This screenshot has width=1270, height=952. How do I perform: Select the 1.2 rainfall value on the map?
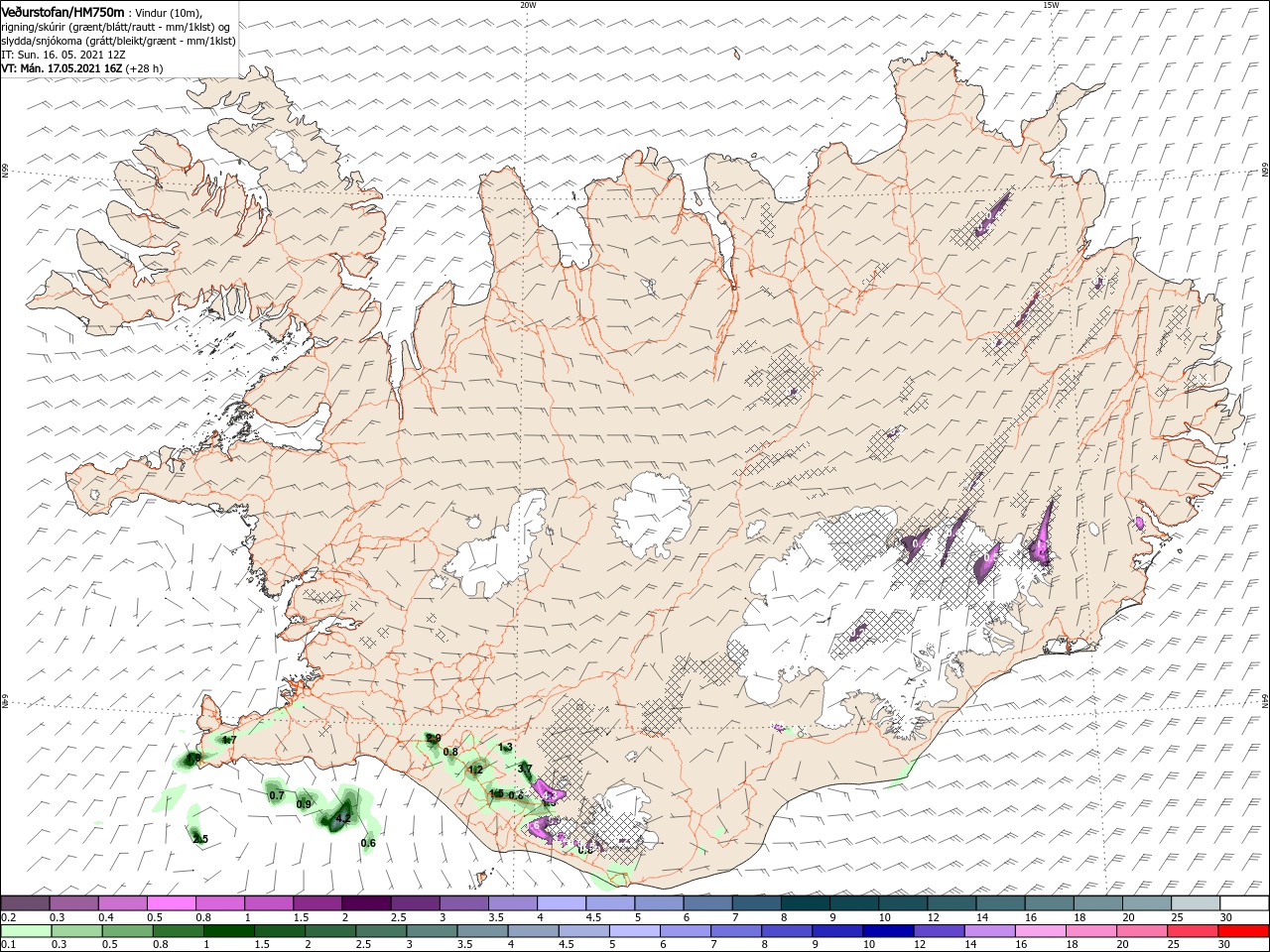click(475, 770)
